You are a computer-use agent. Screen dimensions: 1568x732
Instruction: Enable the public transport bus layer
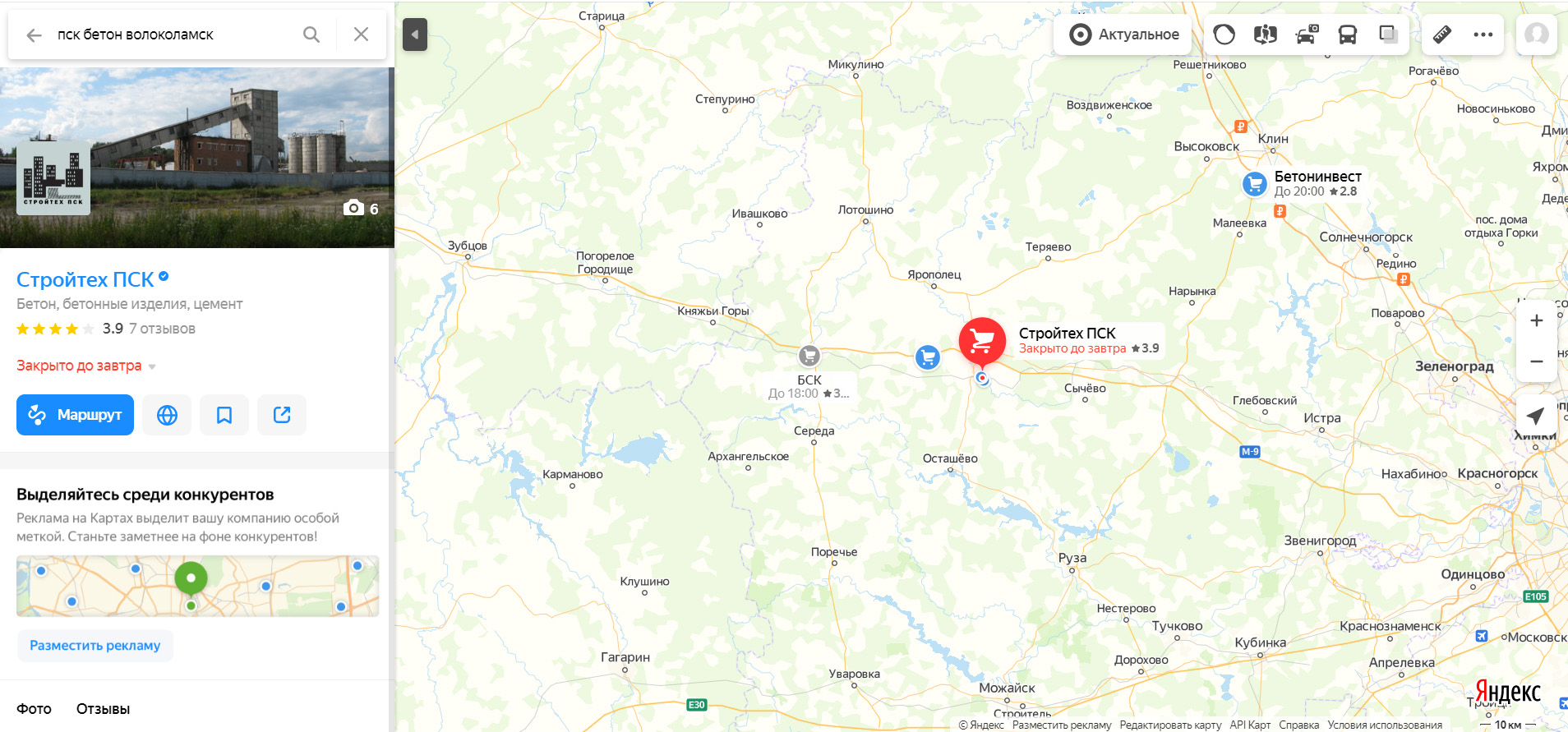[x=1348, y=35]
